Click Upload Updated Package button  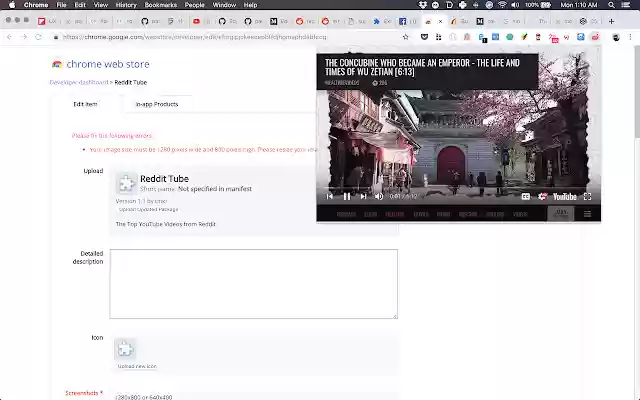click(149, 209)
